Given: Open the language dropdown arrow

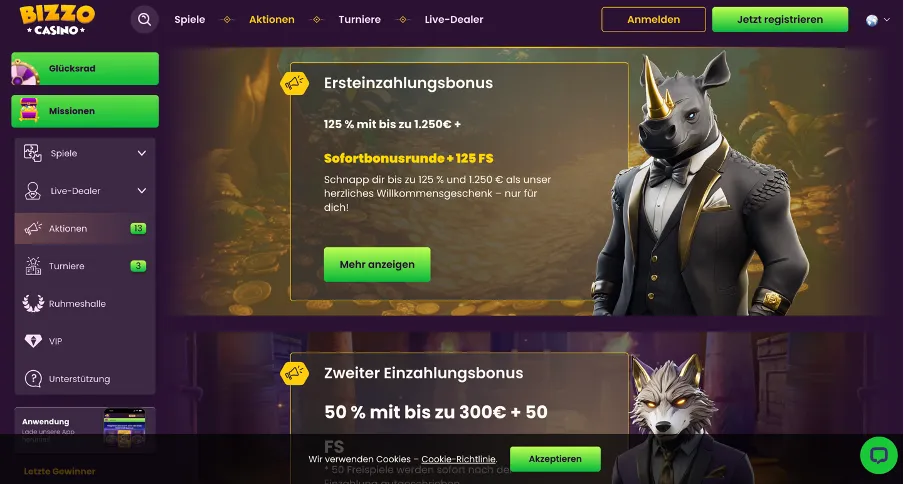Looking at the screenshot, I should 887,20.
